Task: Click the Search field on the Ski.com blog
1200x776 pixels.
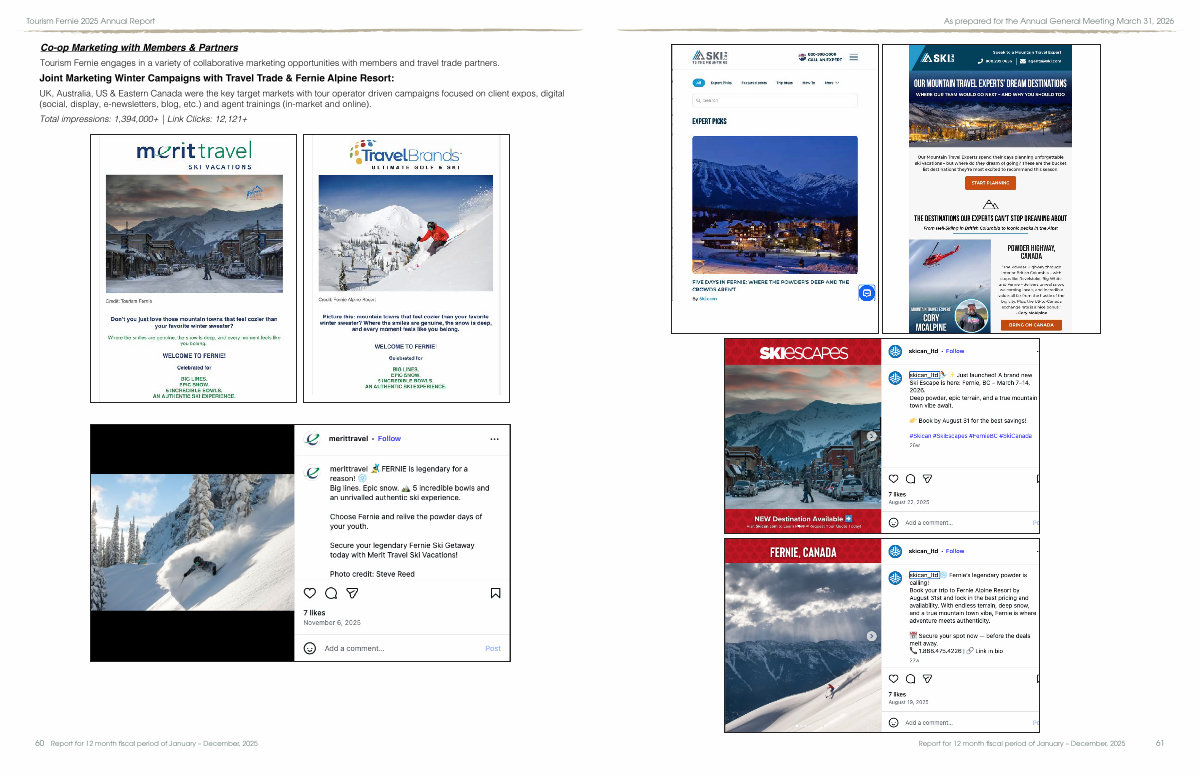Action: (774, 100)
